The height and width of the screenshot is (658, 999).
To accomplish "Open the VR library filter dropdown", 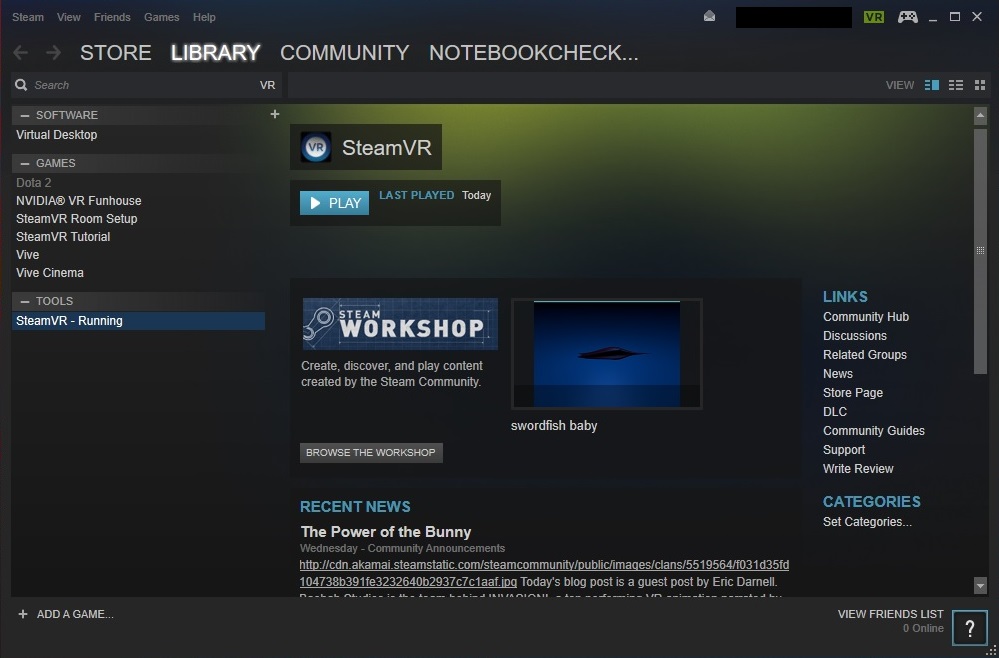I will coord(268,85).
